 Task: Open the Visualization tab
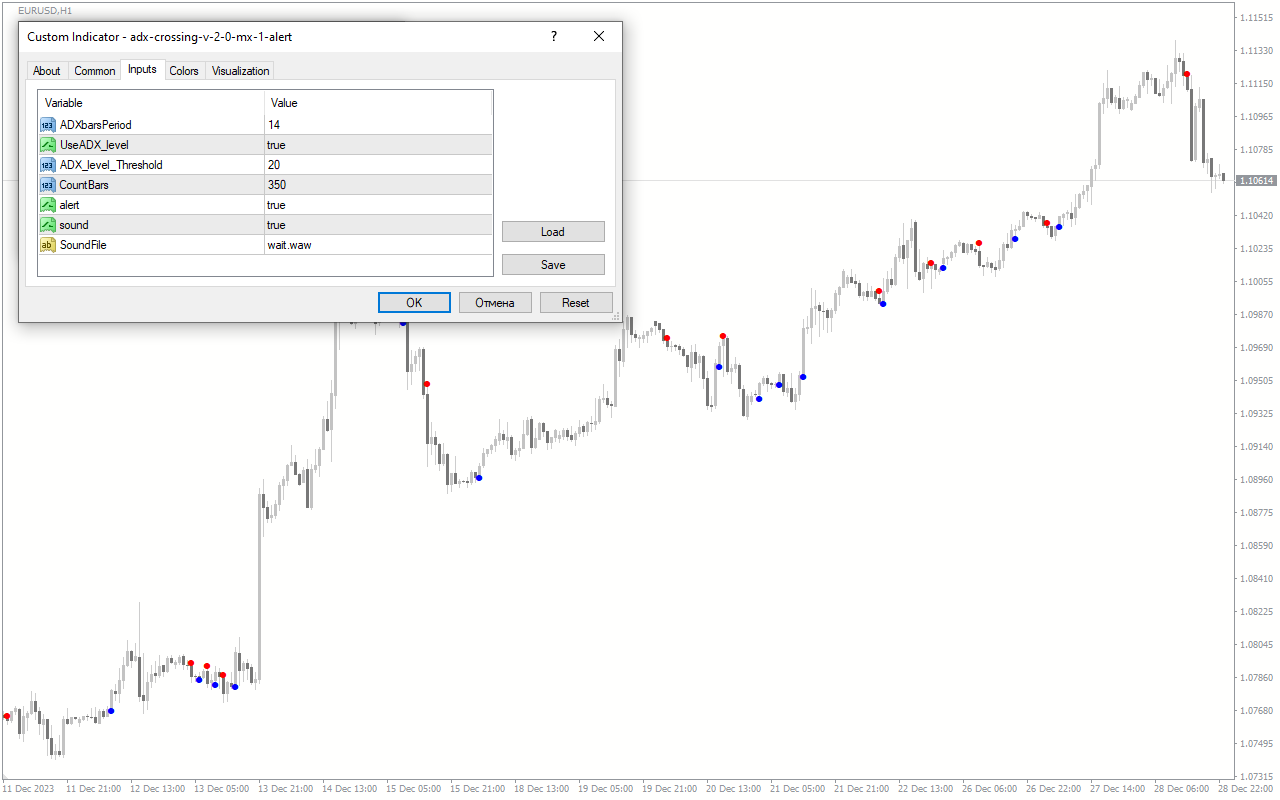pyautogui.click(x=240, y=71)
